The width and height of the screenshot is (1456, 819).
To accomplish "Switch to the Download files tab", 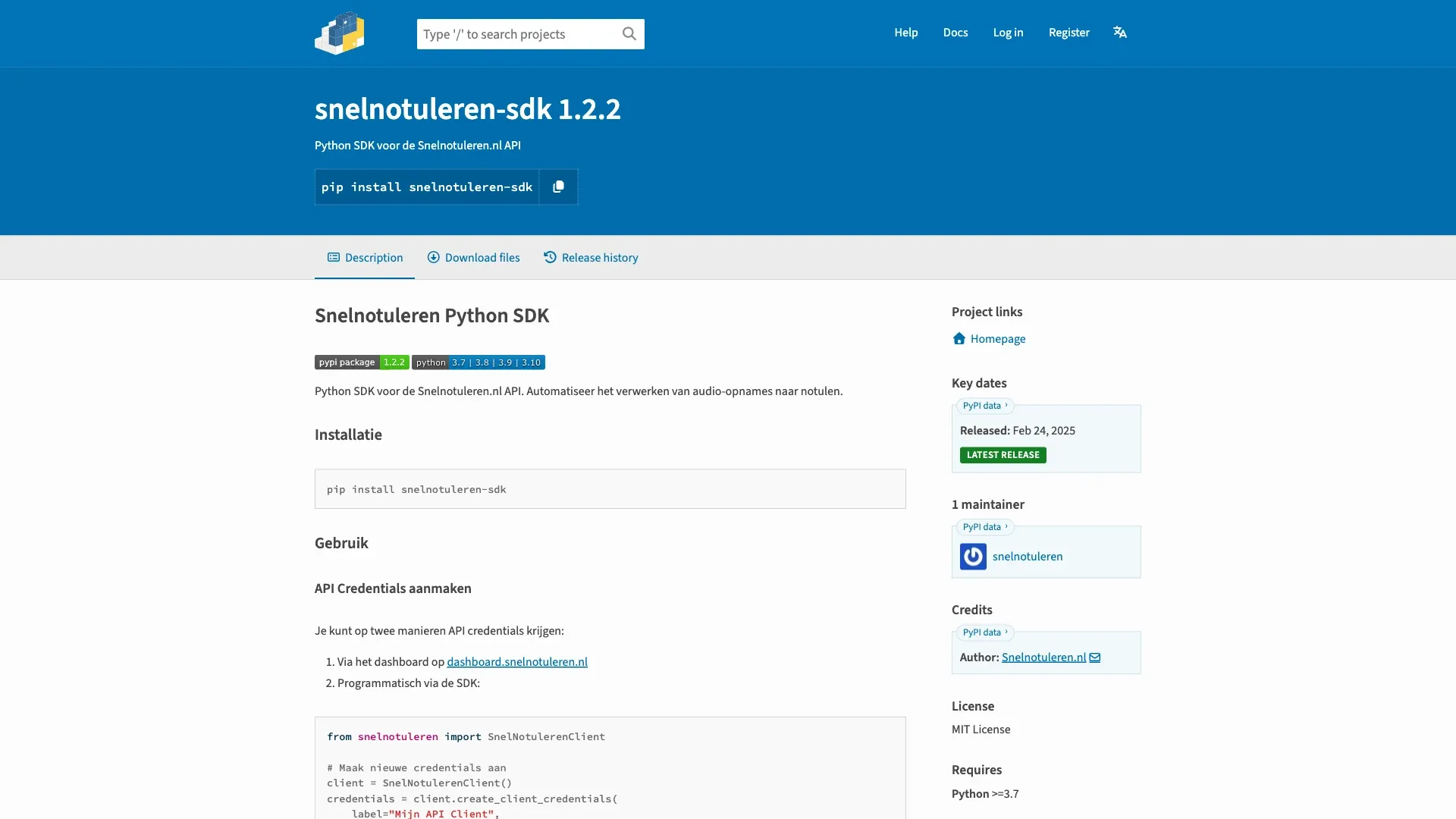I will pyautogui.click(x=473, y=258).
